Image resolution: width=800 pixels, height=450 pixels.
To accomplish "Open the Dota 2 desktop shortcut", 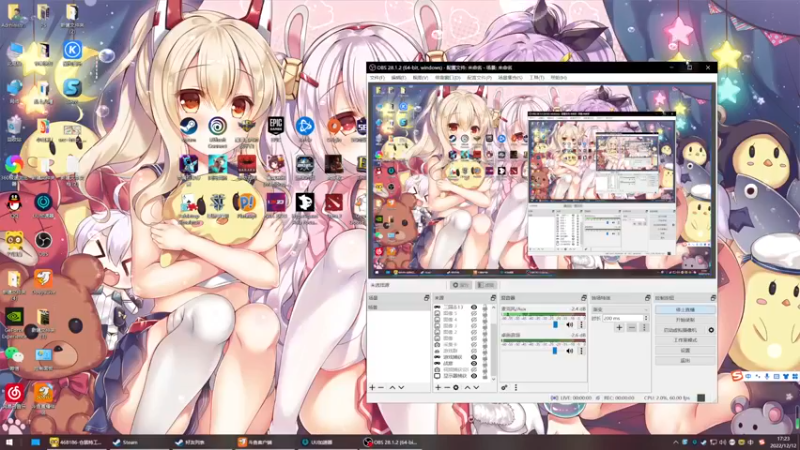I will (x=334, y=205).
